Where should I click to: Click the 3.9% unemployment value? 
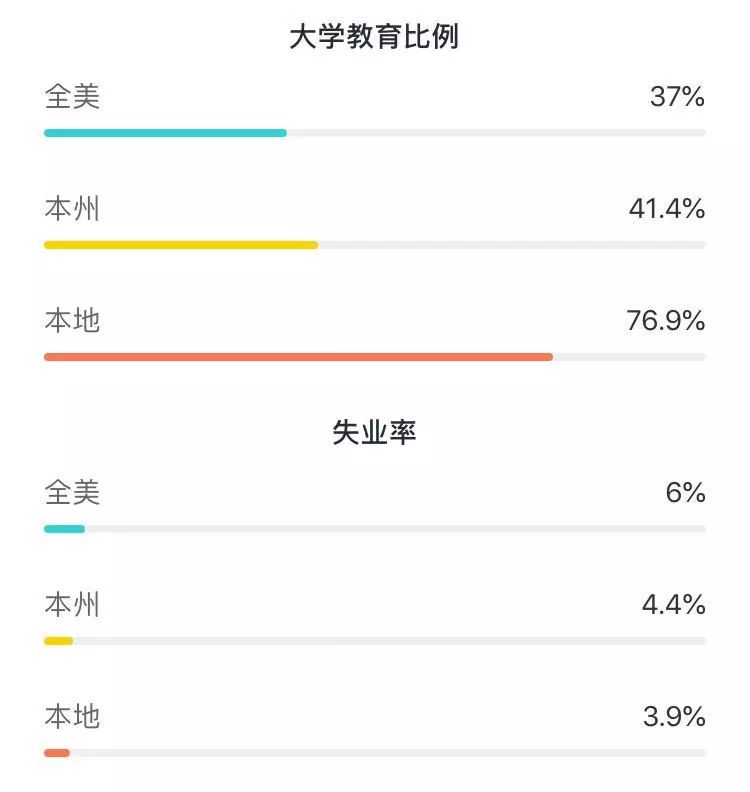[674, 717]
